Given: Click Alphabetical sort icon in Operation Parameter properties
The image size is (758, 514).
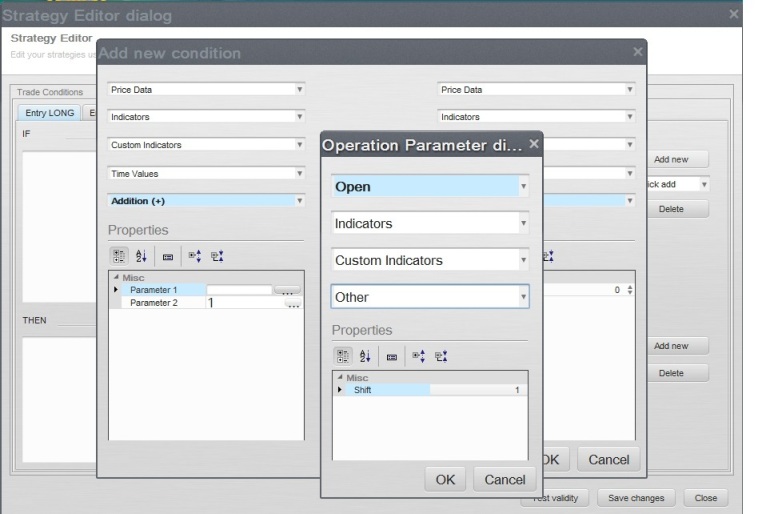Looking at the screenshot, I should tap(365, 356).
